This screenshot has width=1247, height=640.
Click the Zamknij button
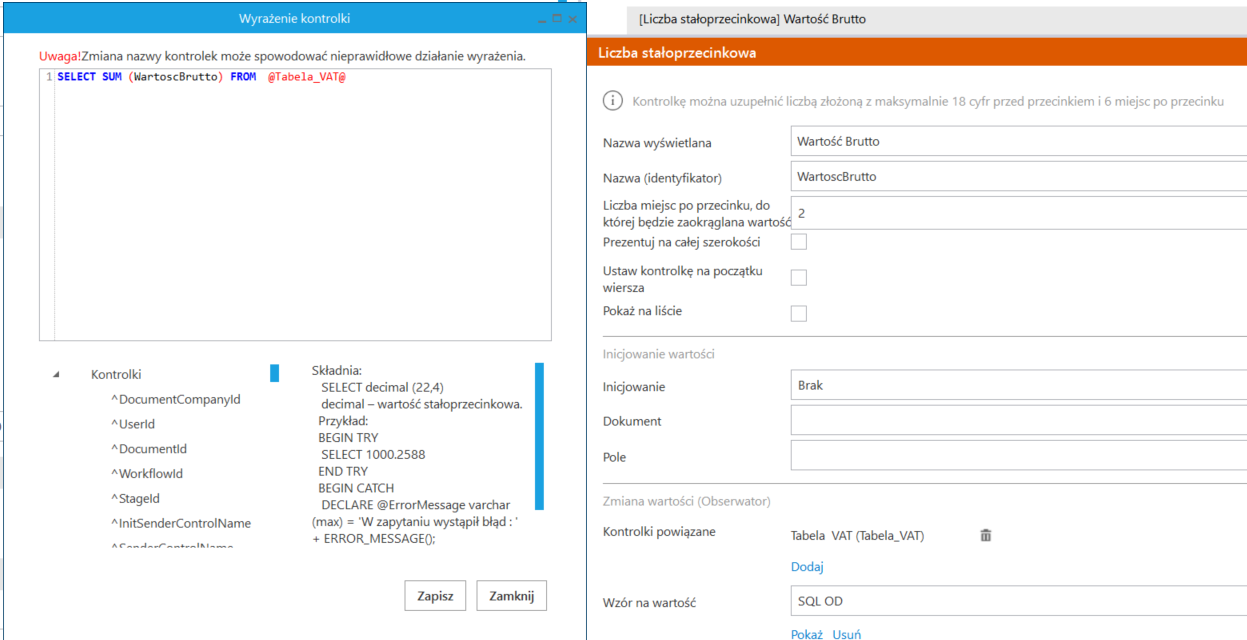pos(512,596)
